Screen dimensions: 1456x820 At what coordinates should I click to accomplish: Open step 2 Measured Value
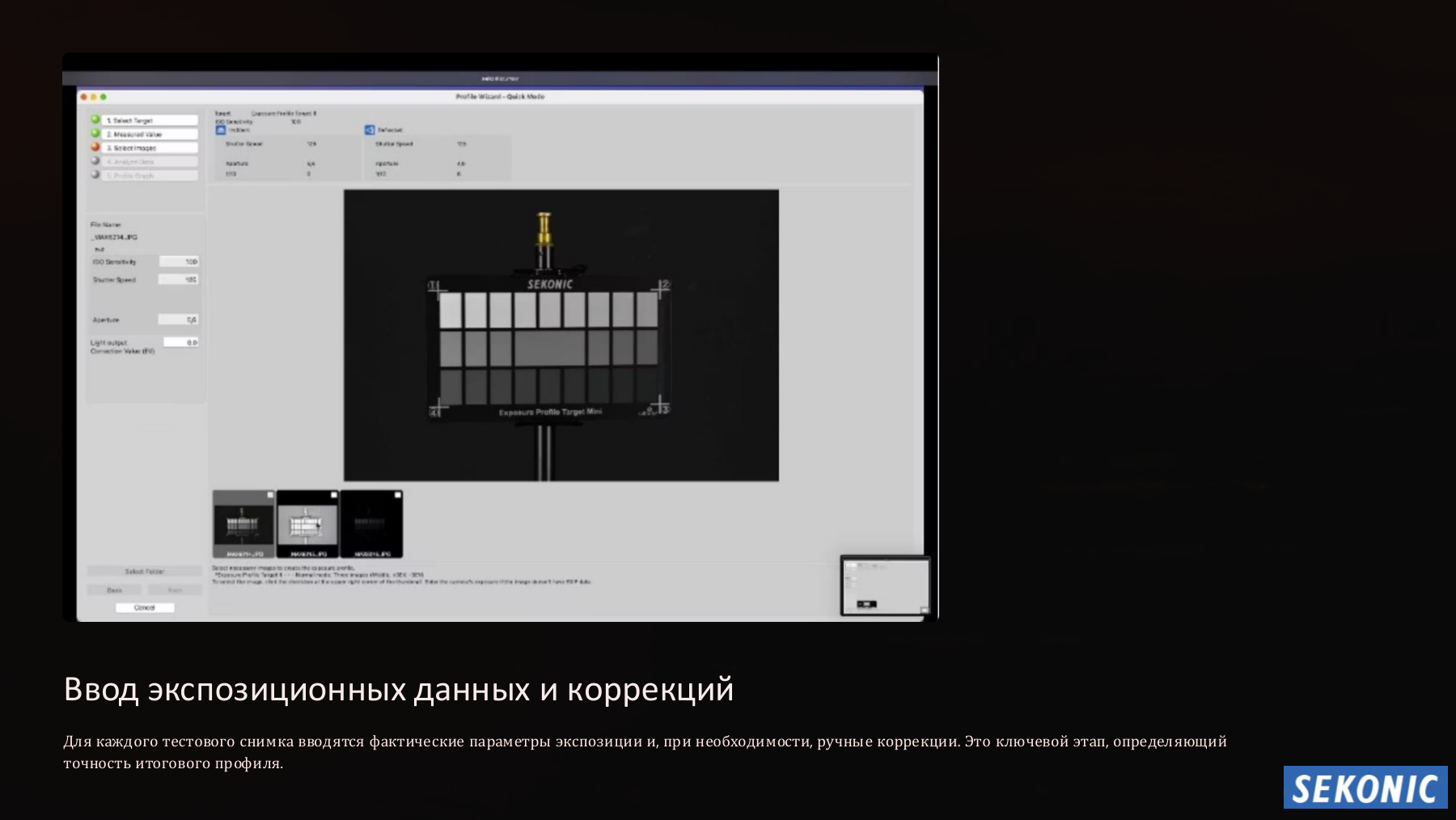pyautogui.click(x=150, y=134)
